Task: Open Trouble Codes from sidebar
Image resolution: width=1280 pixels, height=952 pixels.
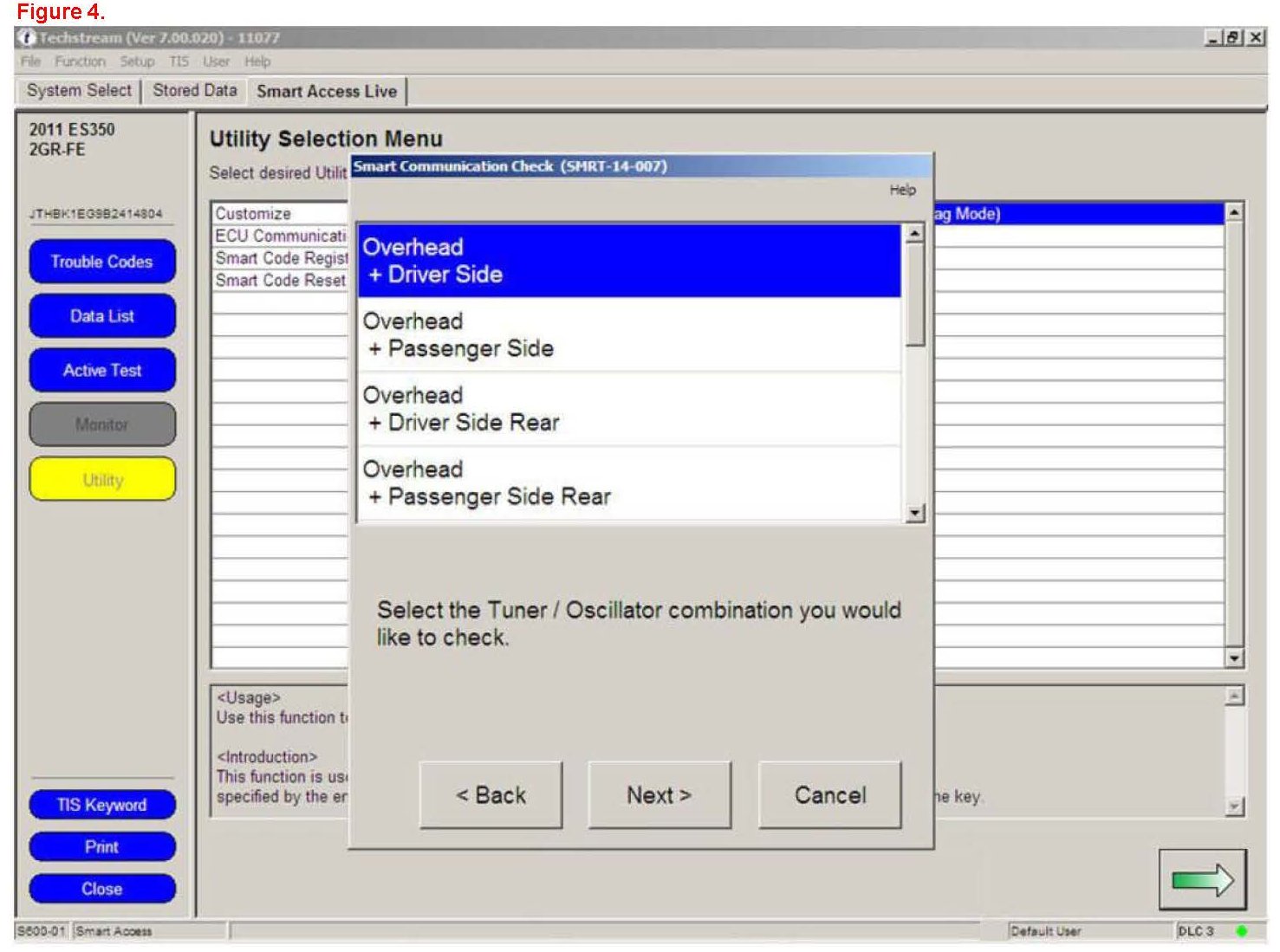Action: 102,262
